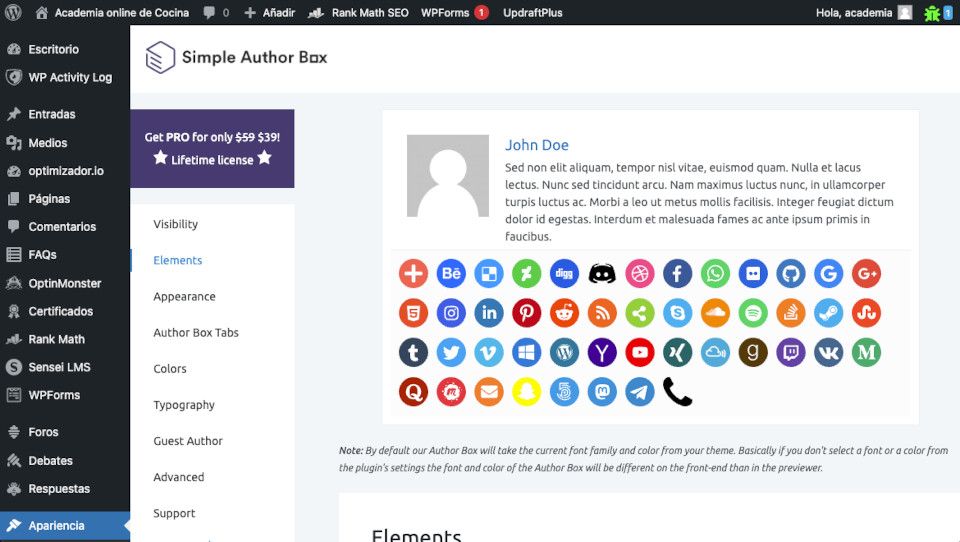Screen dimensions: 960x542
Task: Open WPForms in the admin bar
Action: click(455, 12)
